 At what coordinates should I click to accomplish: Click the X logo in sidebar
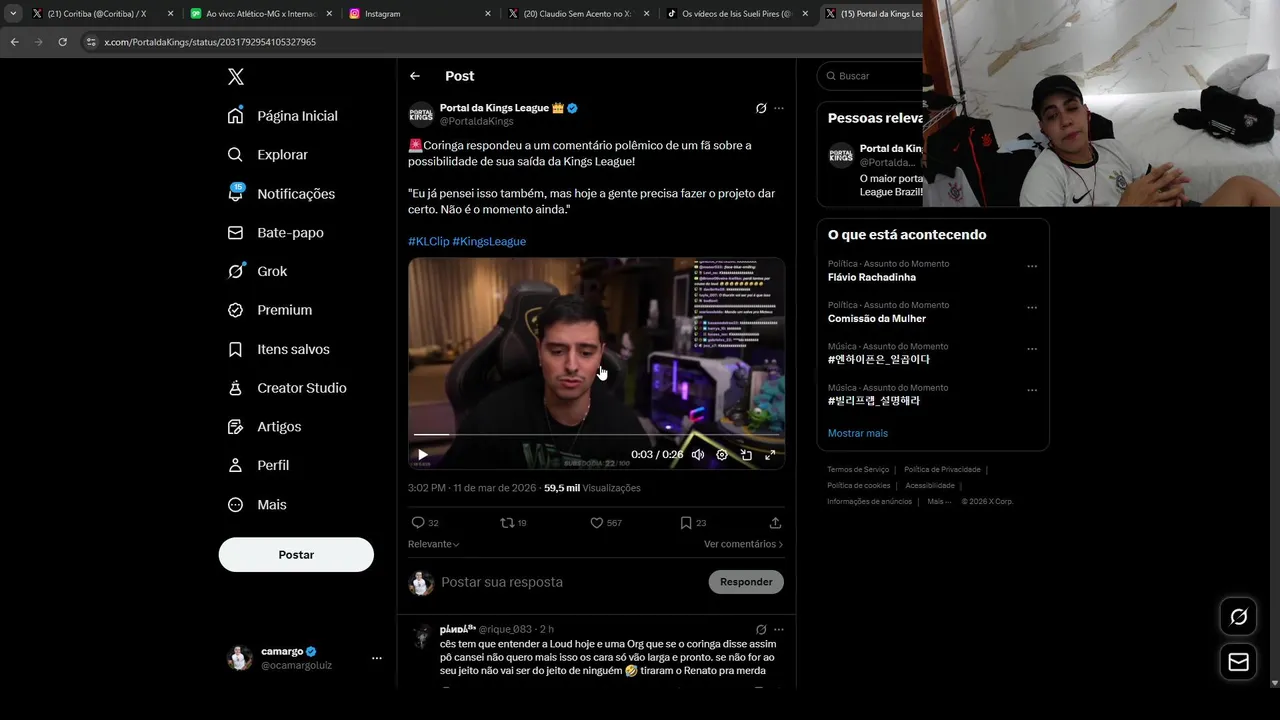[x=235, y=77]
